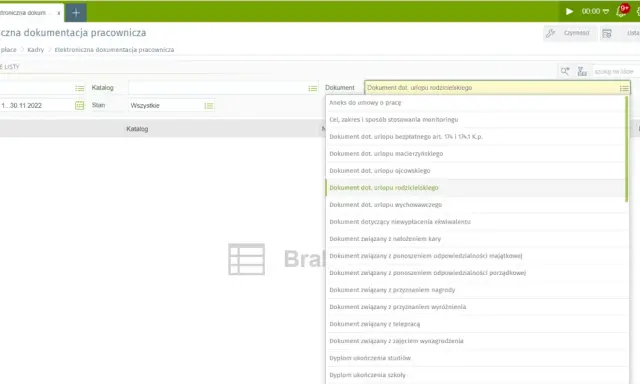Close the Elektroniczna dokum... tab
This screenshot has width=640, height=384.
(59, 13)
